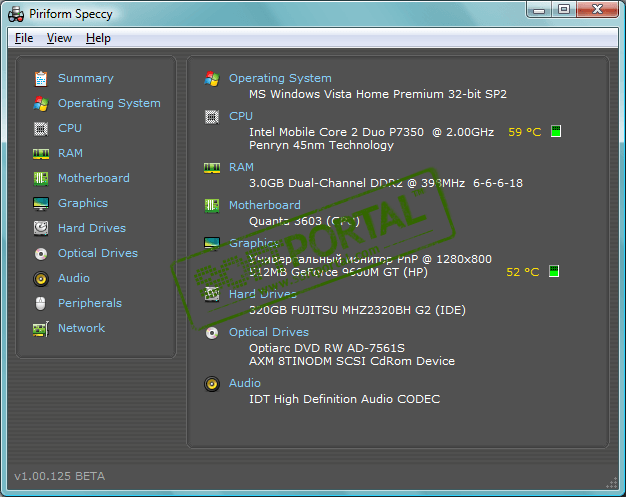The height and width of the screenshot is (497, 626).
Task: Follow the Operating System heading link in summary
Action: (280, 78)
